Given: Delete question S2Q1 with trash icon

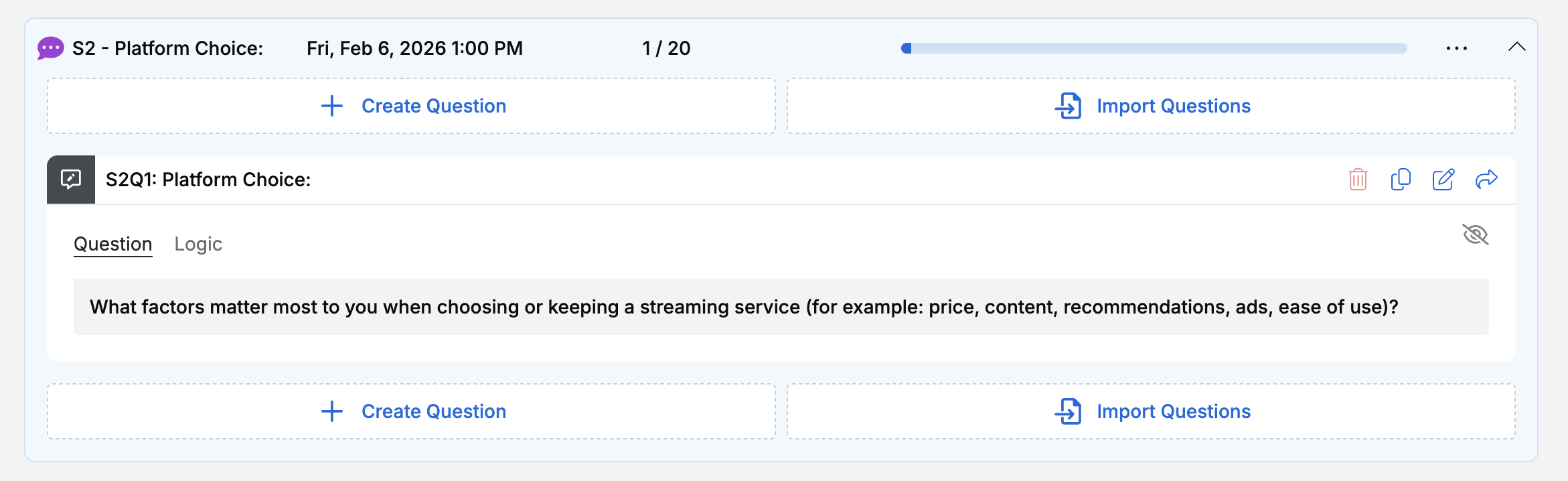Looking at the screenshot, I should pyautogui.click(x=1357, y=180).
